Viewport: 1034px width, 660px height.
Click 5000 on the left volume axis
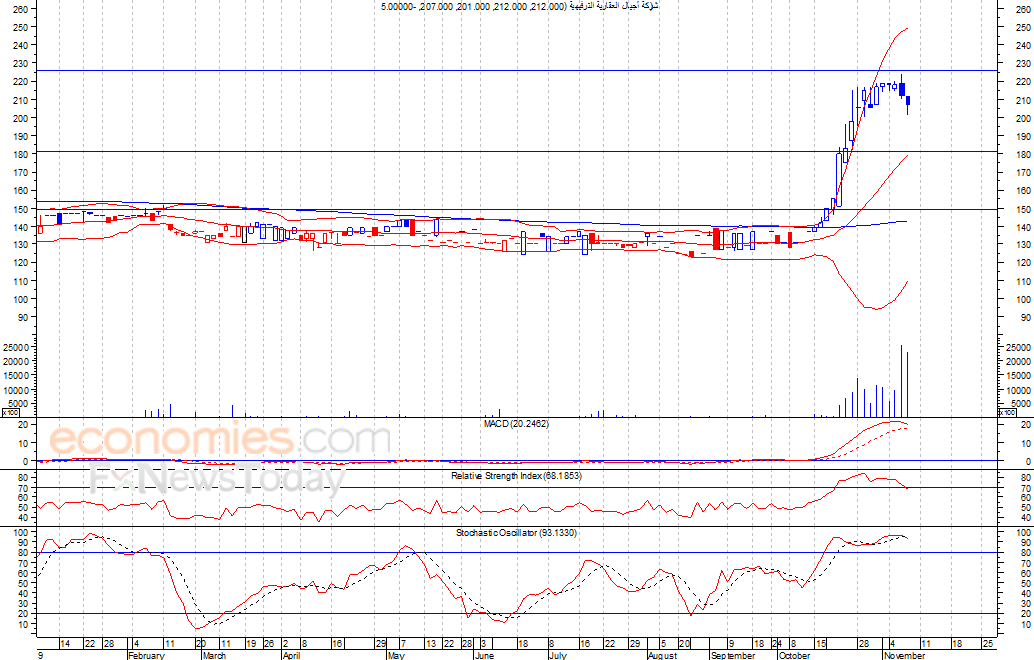tap(18, 404)
